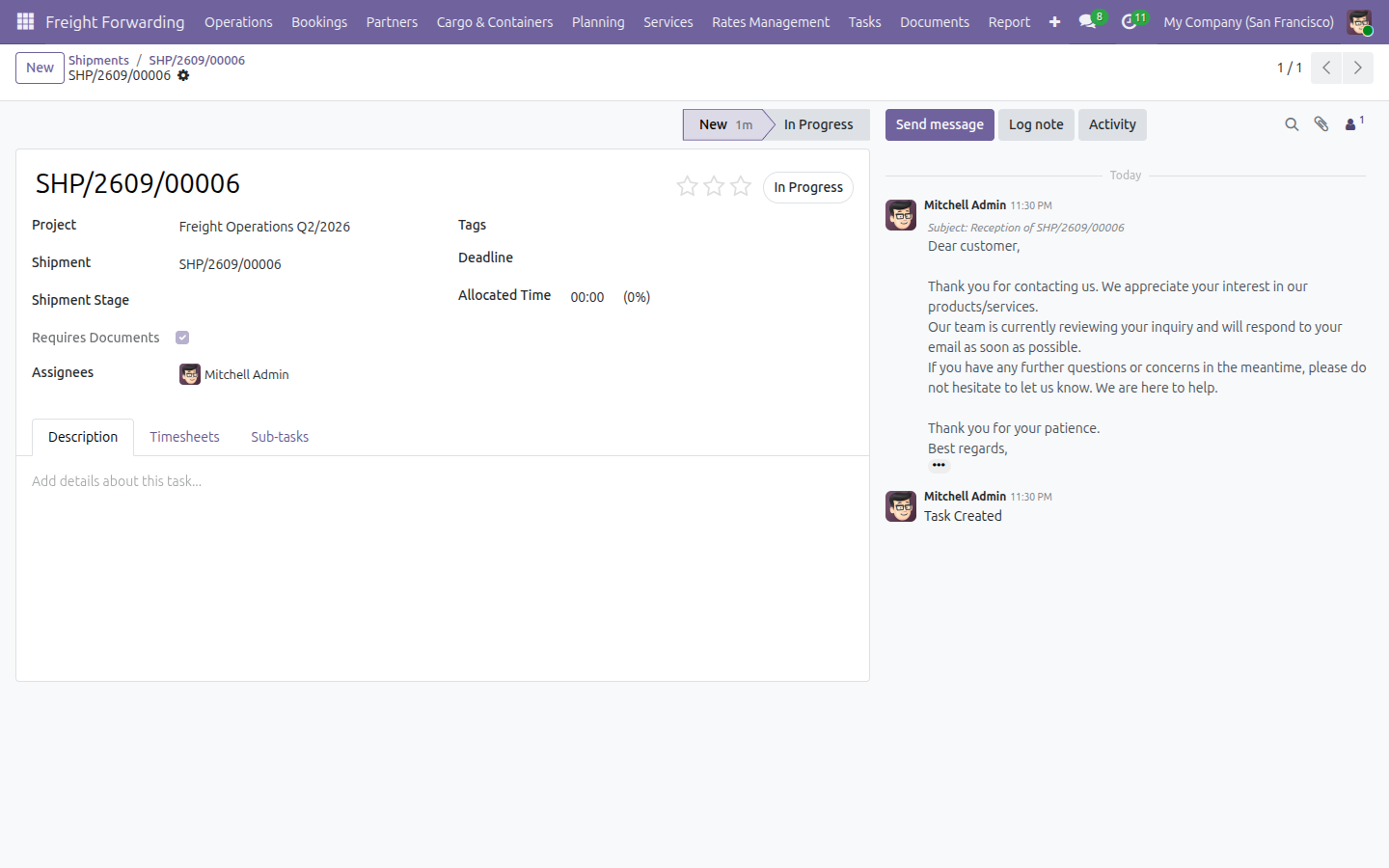
Task: Open the Project dropdown field
Action: (x=304, y=227)
